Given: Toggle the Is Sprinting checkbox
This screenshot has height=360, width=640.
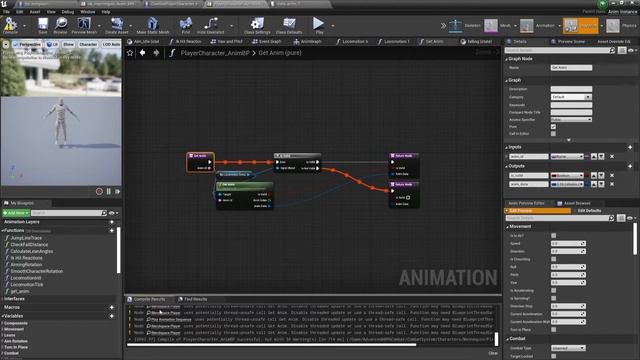Looking at the screenshot, I should [x=553, y=298].
